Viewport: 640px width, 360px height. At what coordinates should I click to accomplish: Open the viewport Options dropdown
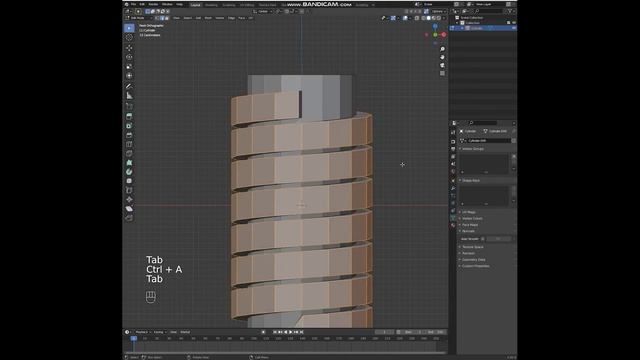[439, 11]
